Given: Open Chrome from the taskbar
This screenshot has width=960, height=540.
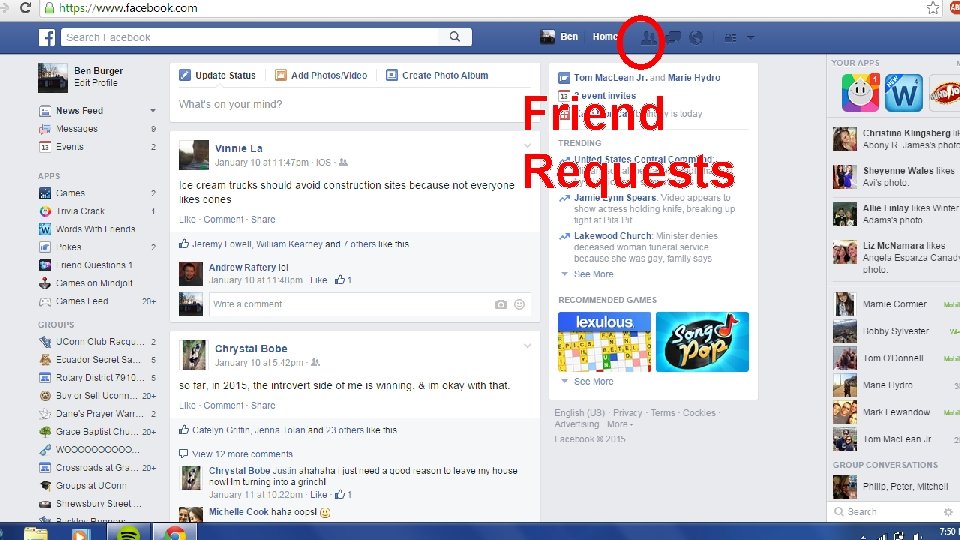Looking at the screenshot, I should point(173,532).
